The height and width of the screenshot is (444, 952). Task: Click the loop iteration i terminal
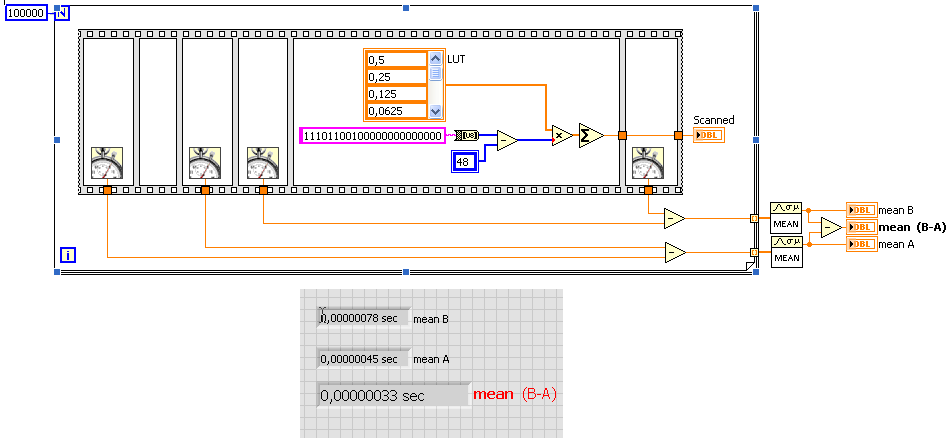(x=68, y=255)
